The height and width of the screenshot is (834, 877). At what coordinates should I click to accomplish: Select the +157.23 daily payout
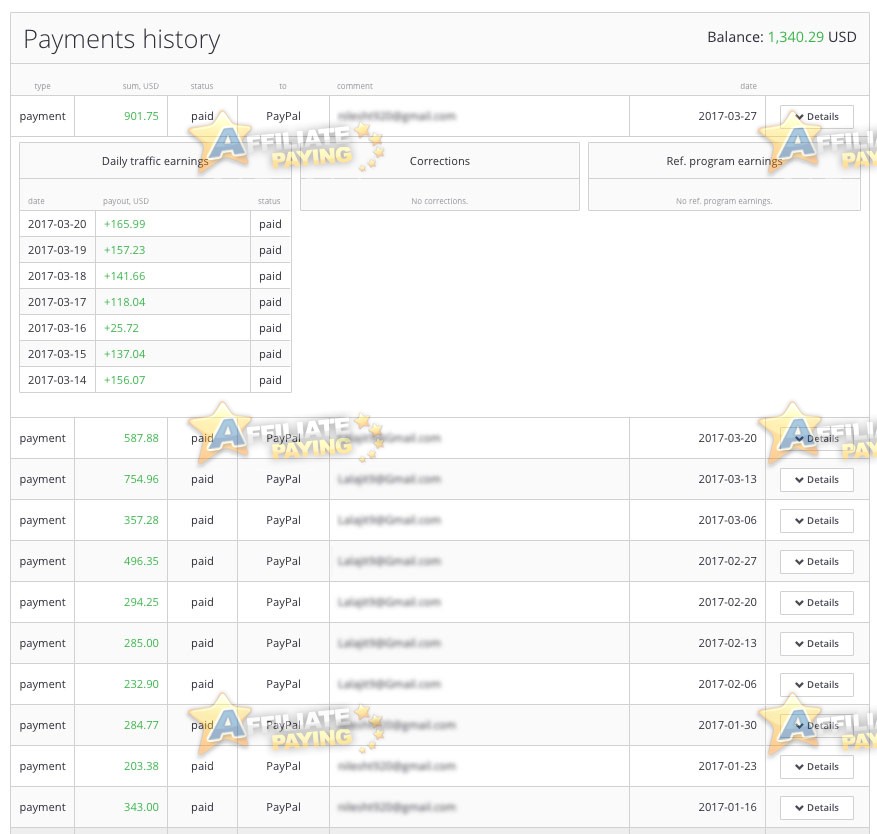pos(124,250)
